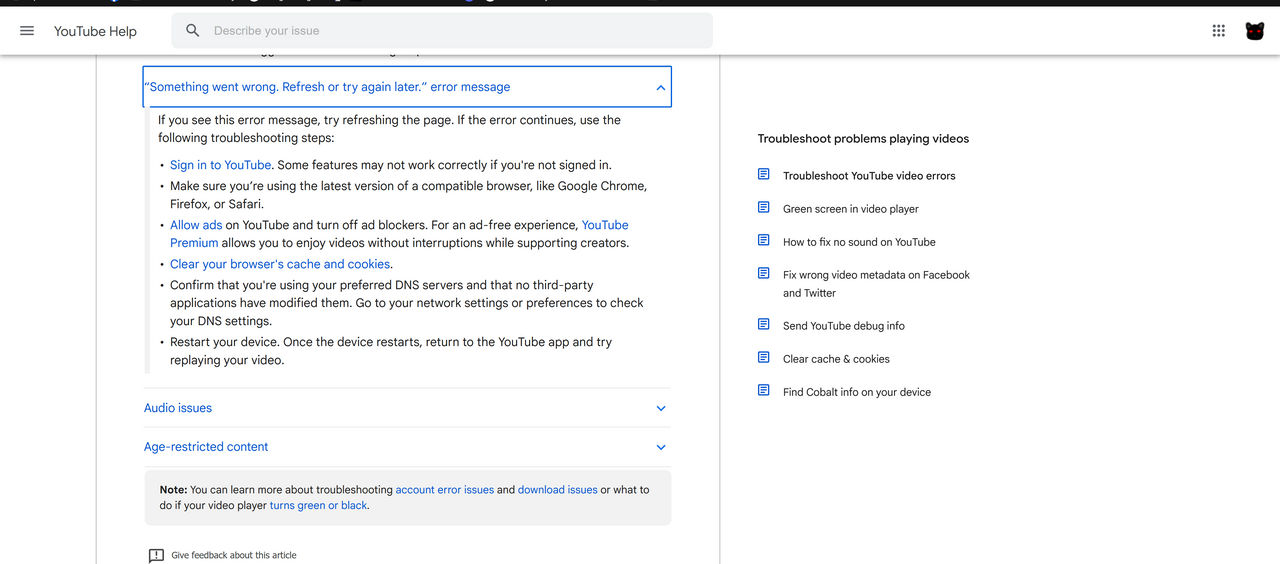Image resolution: width=1280 pixels, height=564 pixels.
Task: Click Give feedback about this article
Action: pyautogui.click(x=234, y=555)
